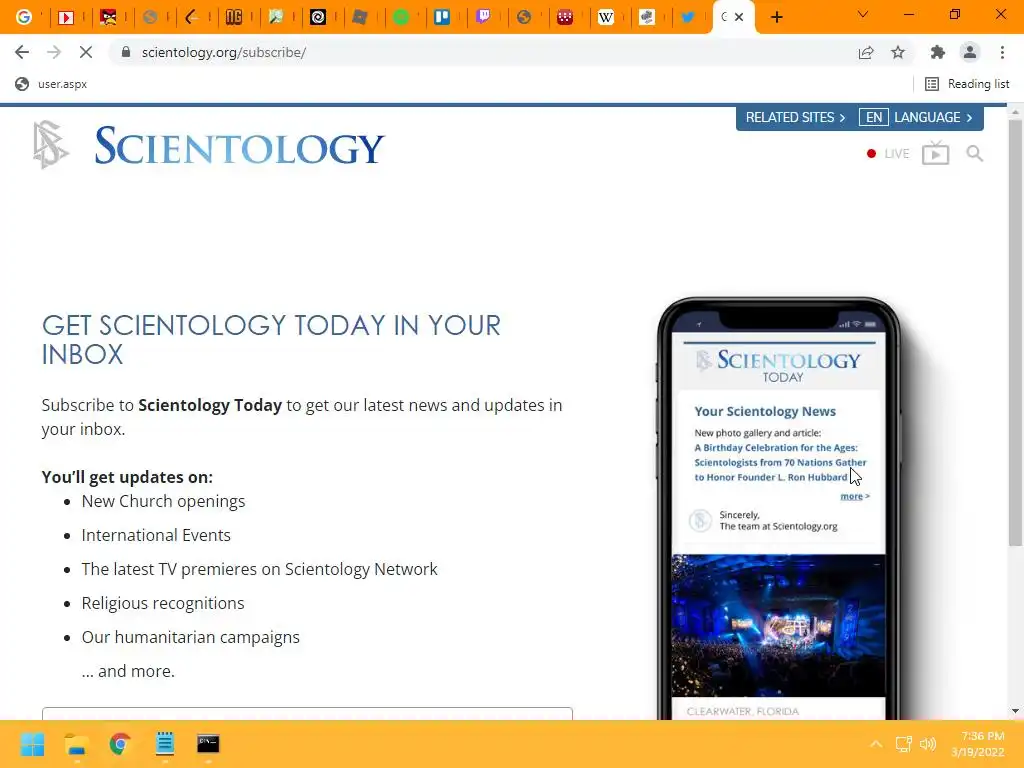1024x768 pixels.
Task: Switch to the green circle tab
Action: pos(401,17)
